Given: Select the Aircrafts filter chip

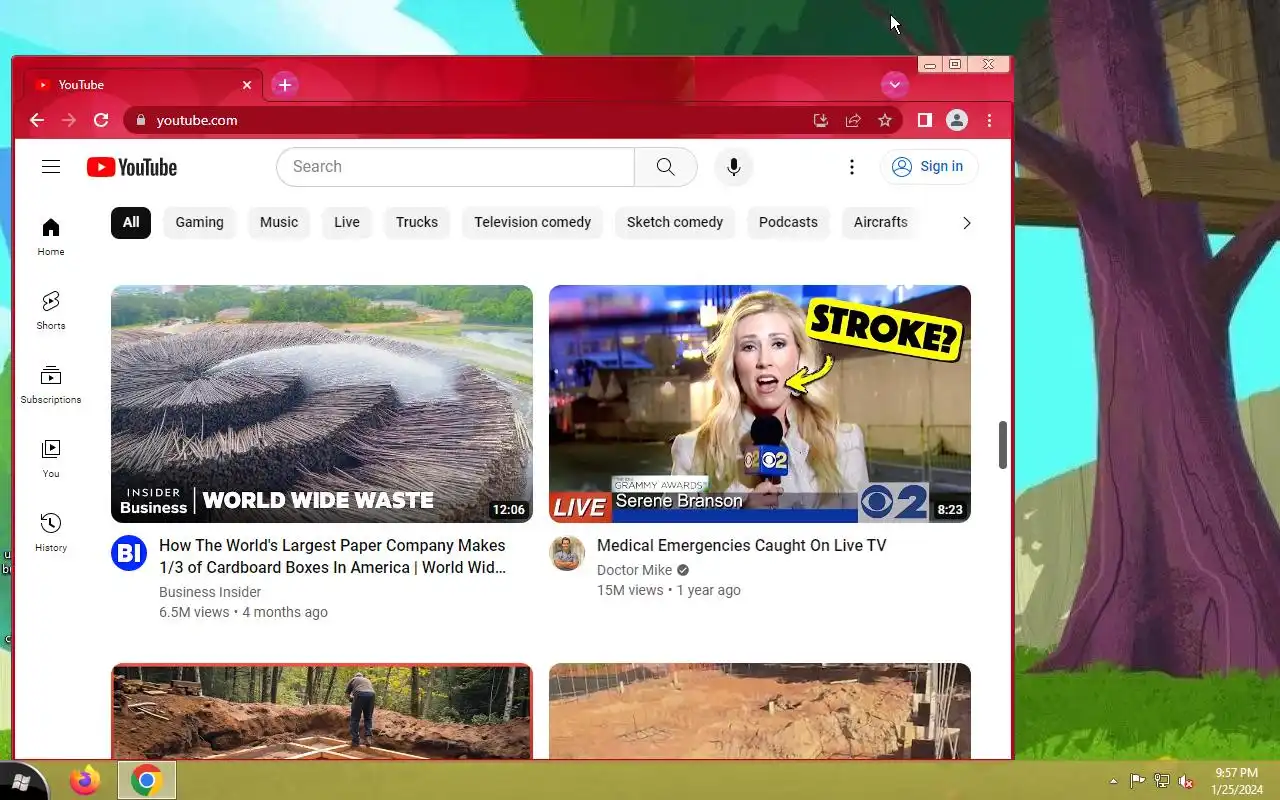Looking at the screenshot, I should coord(881,222).
